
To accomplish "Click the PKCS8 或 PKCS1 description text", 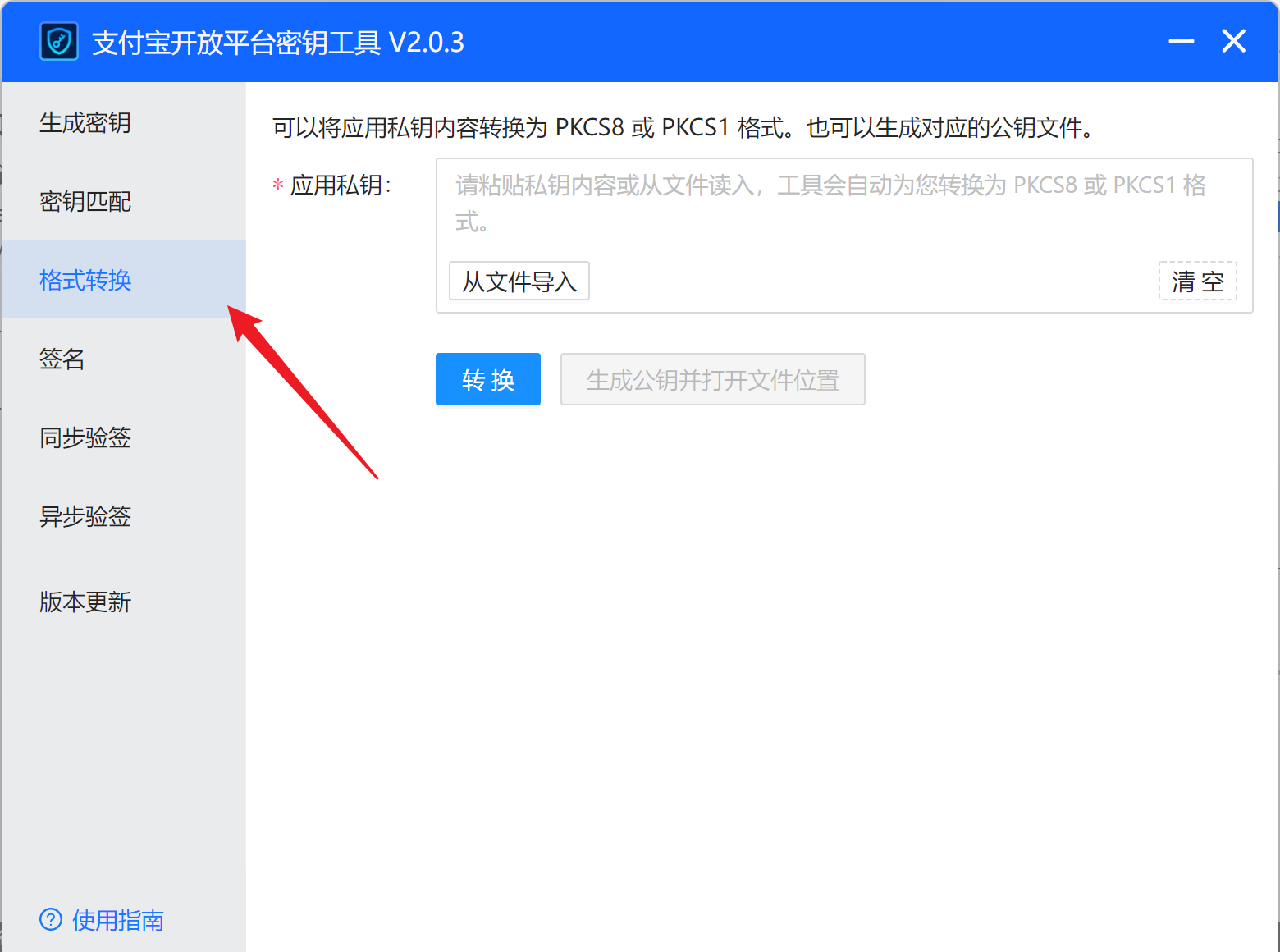I will pyautogui.click(x=683, y=128).
